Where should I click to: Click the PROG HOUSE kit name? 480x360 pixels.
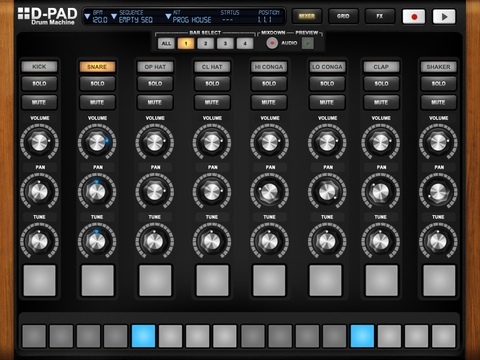pyautogui.click(x=192, y=20)
